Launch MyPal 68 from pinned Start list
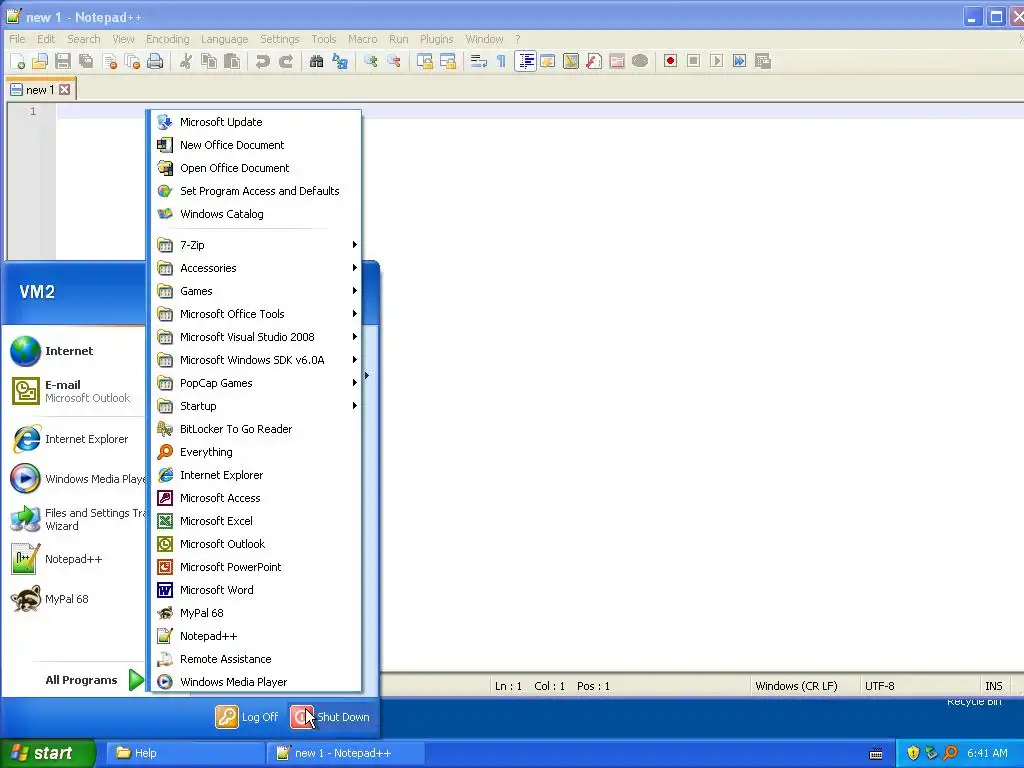Screen dimensions: 1024x768 75,599
